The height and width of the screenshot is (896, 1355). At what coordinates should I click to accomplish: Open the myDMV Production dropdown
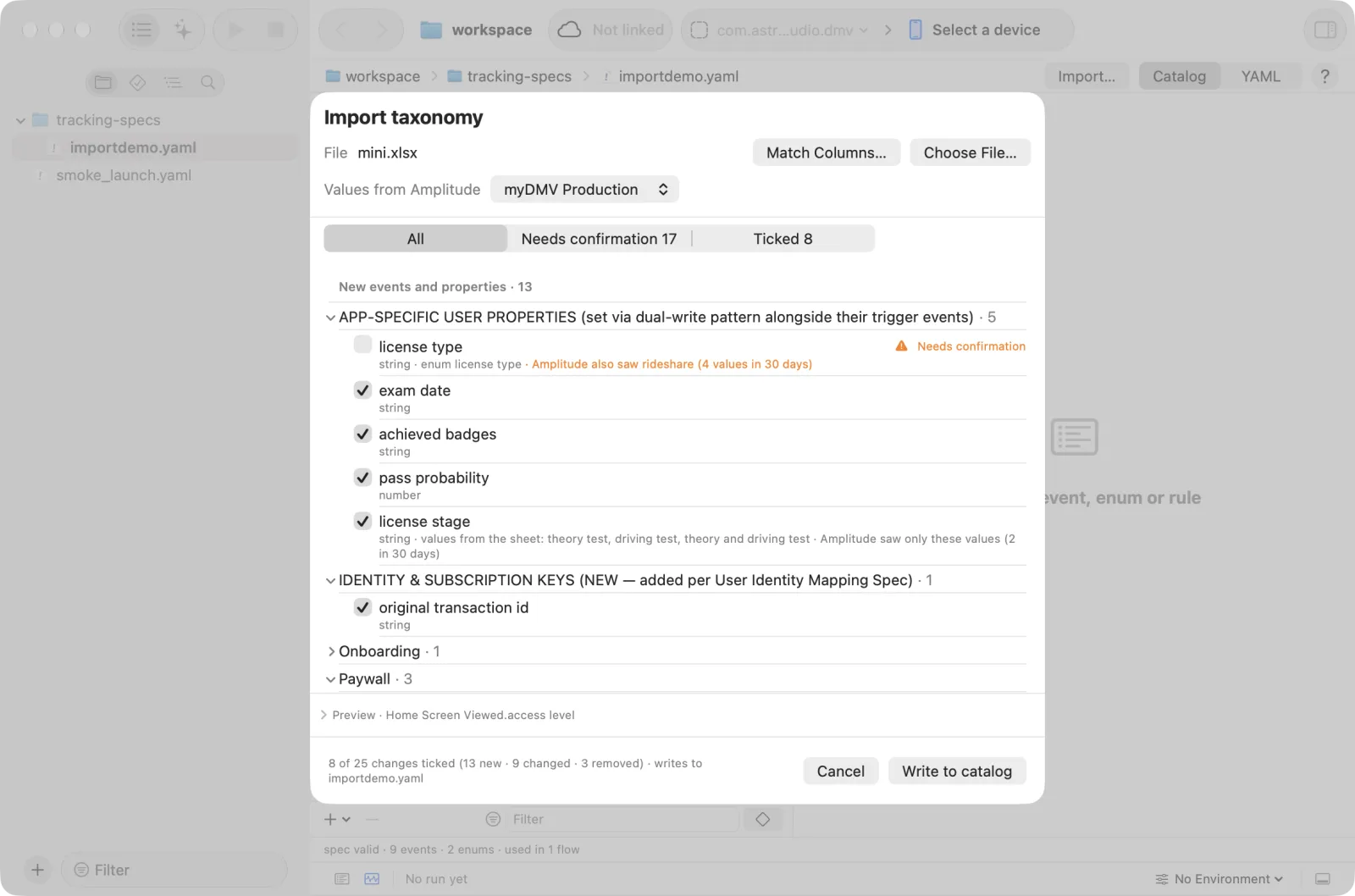tap(584, 189)
